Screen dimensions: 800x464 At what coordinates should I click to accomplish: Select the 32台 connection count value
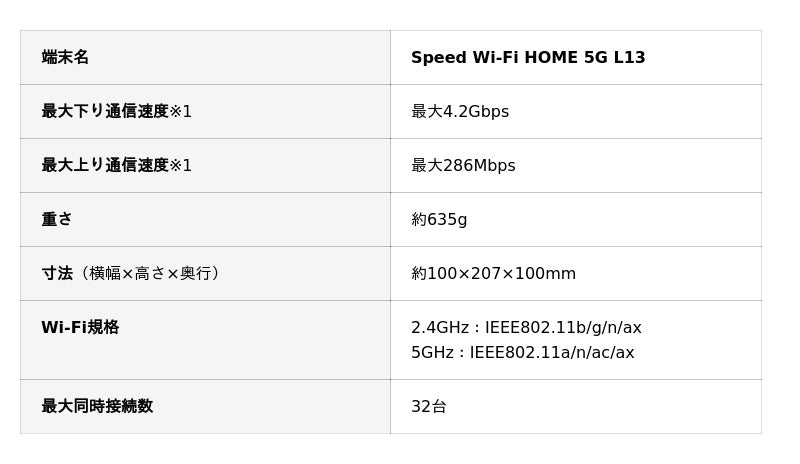click(429, 407)
